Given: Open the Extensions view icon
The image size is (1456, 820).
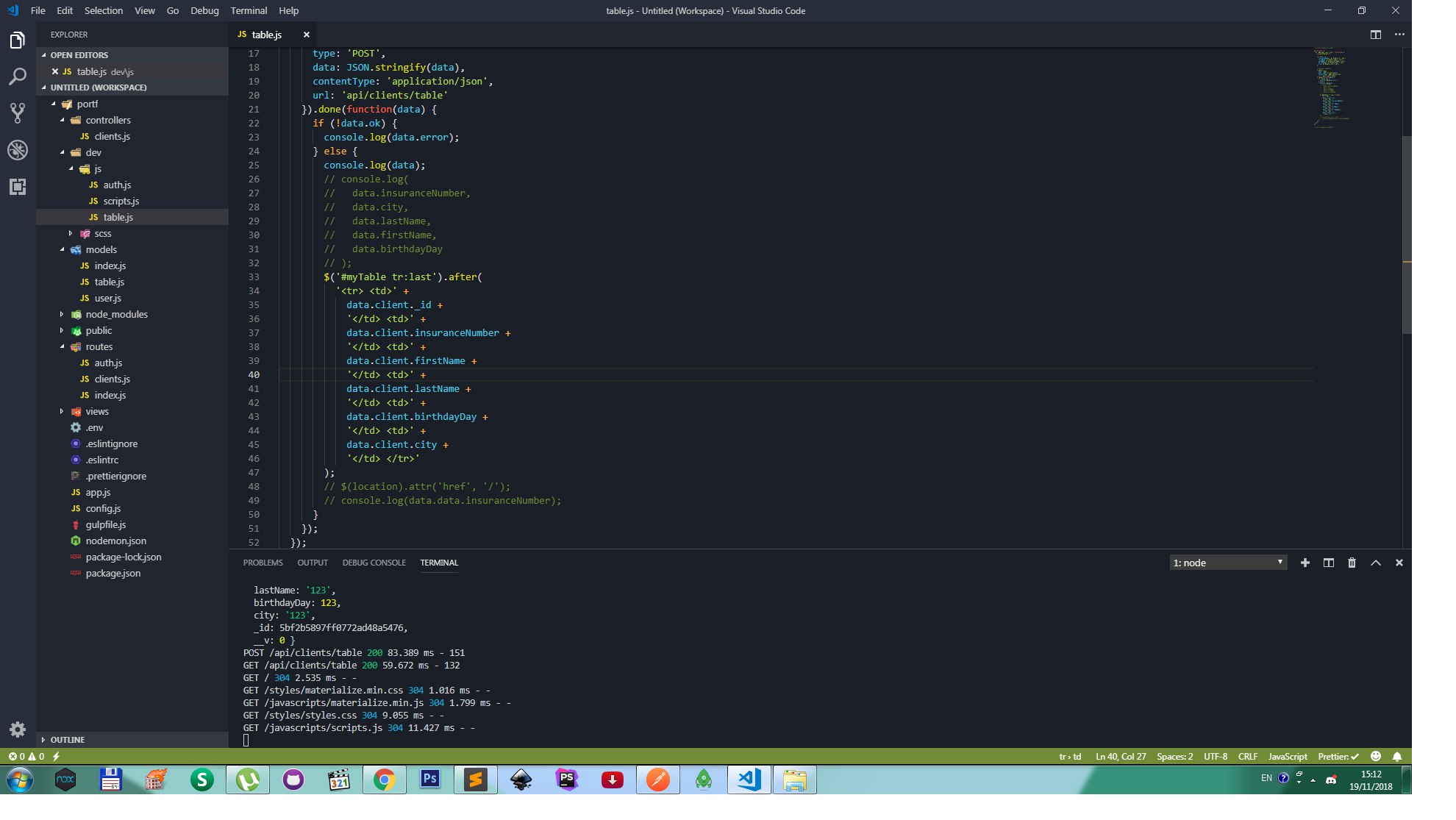Looking at the screenshot, I should click(18, 187).
